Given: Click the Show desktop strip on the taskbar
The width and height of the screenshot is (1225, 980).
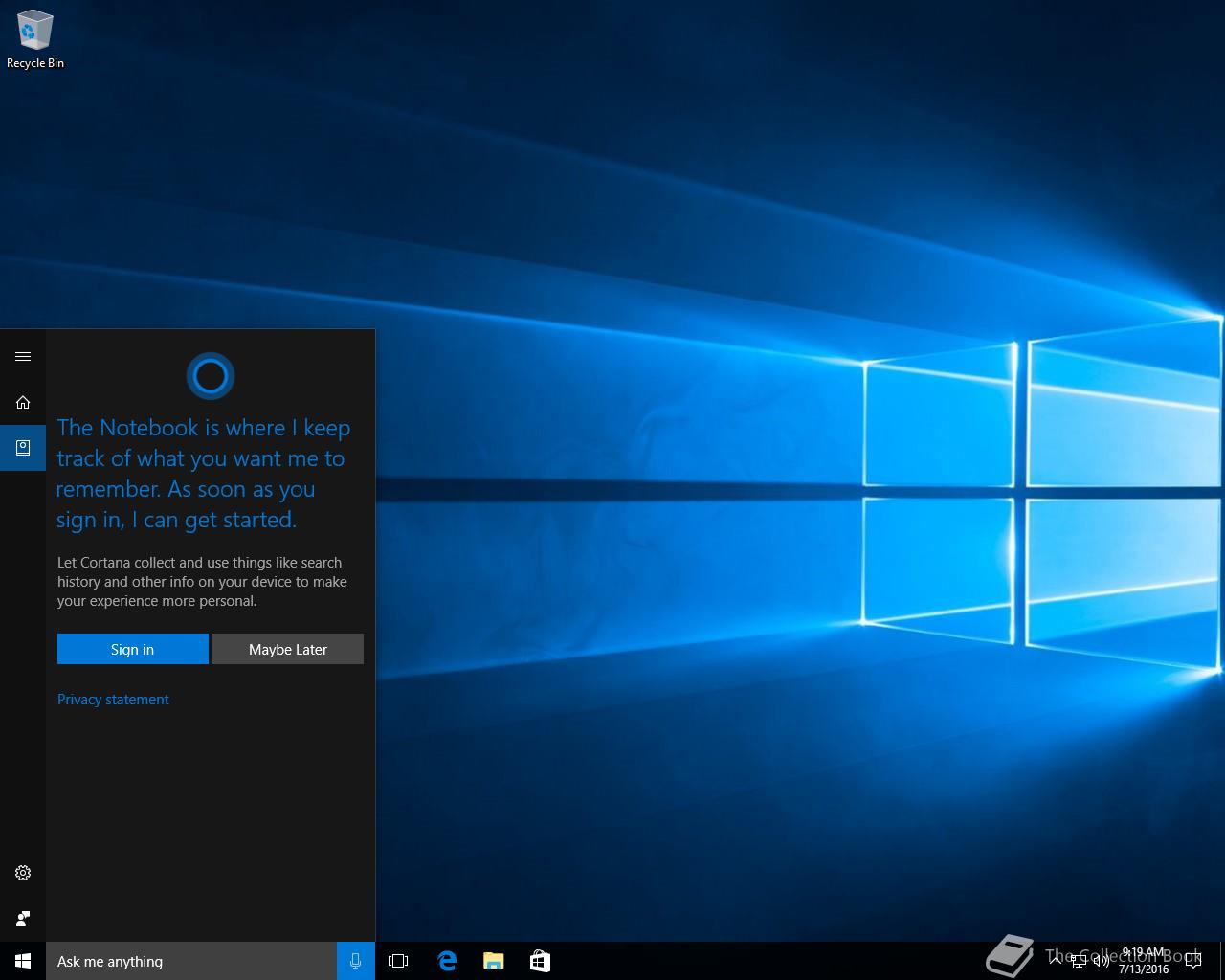Looking at the screenshot, I should pyautogui.click(x=1222, y=961).
